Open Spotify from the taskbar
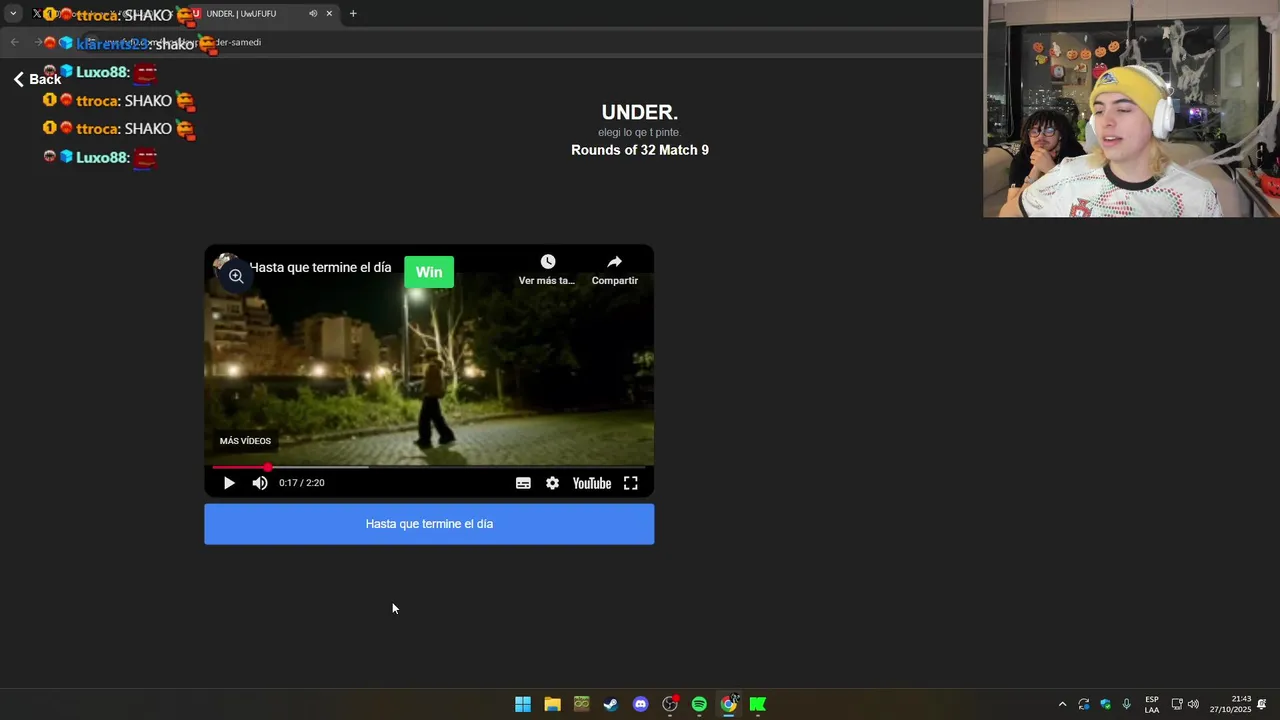This screenshot has height=720, width=1280. (699, 704)
